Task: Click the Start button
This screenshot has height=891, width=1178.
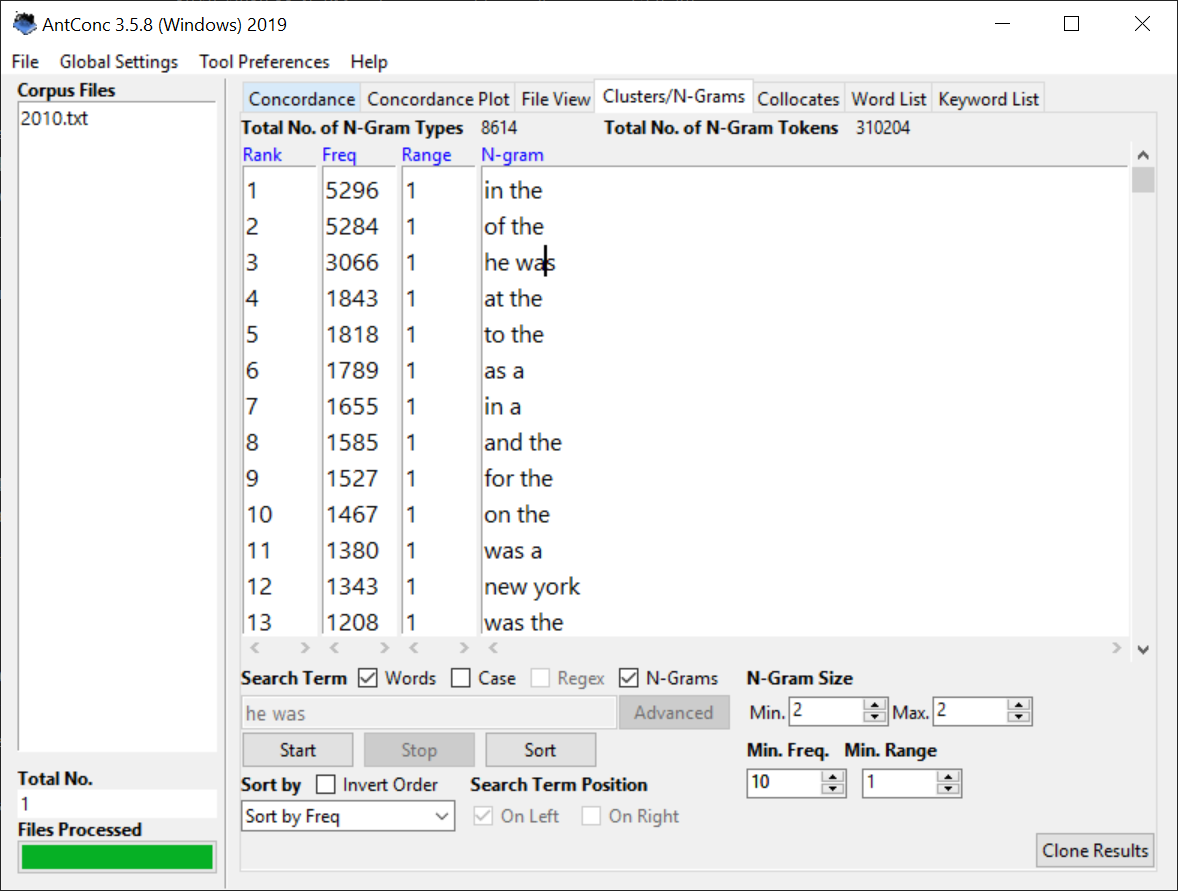Action: (x=298, y=751)
